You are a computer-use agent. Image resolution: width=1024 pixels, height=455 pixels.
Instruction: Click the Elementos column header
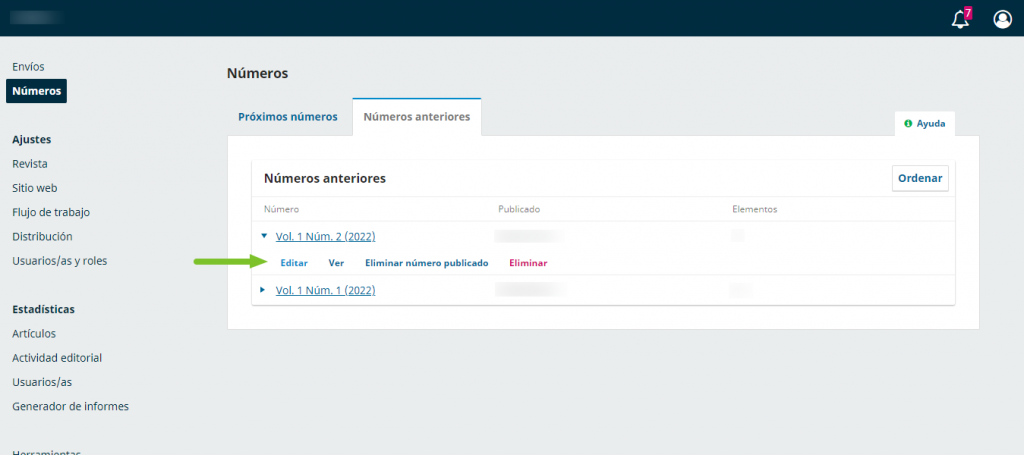coord(754,210)
